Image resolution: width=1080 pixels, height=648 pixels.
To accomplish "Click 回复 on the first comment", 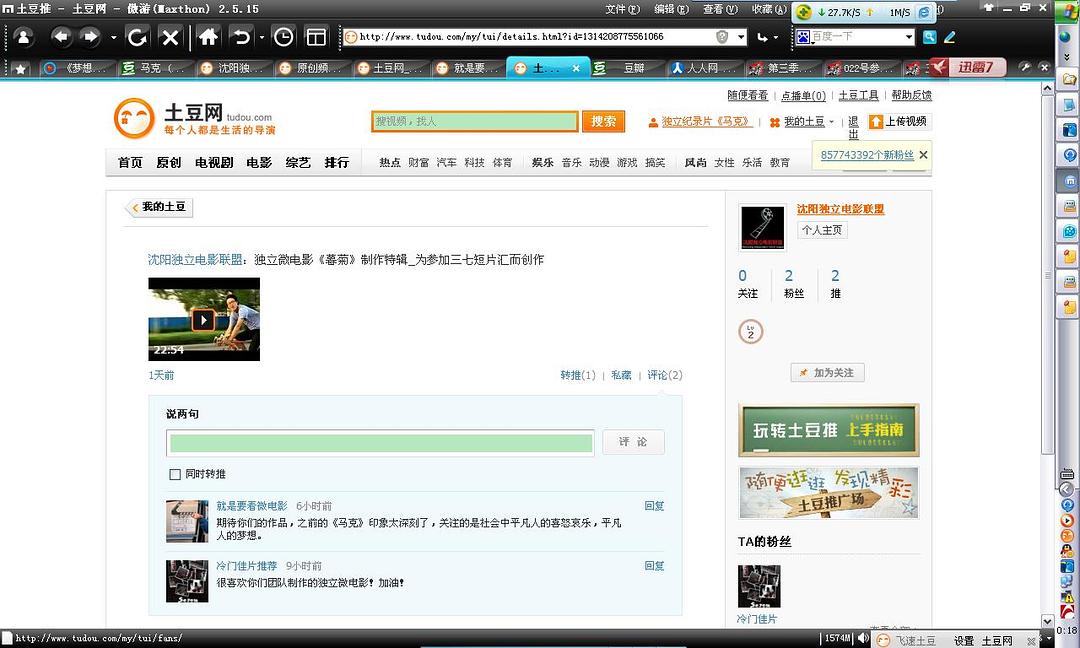I will click(x=654, y=506).
